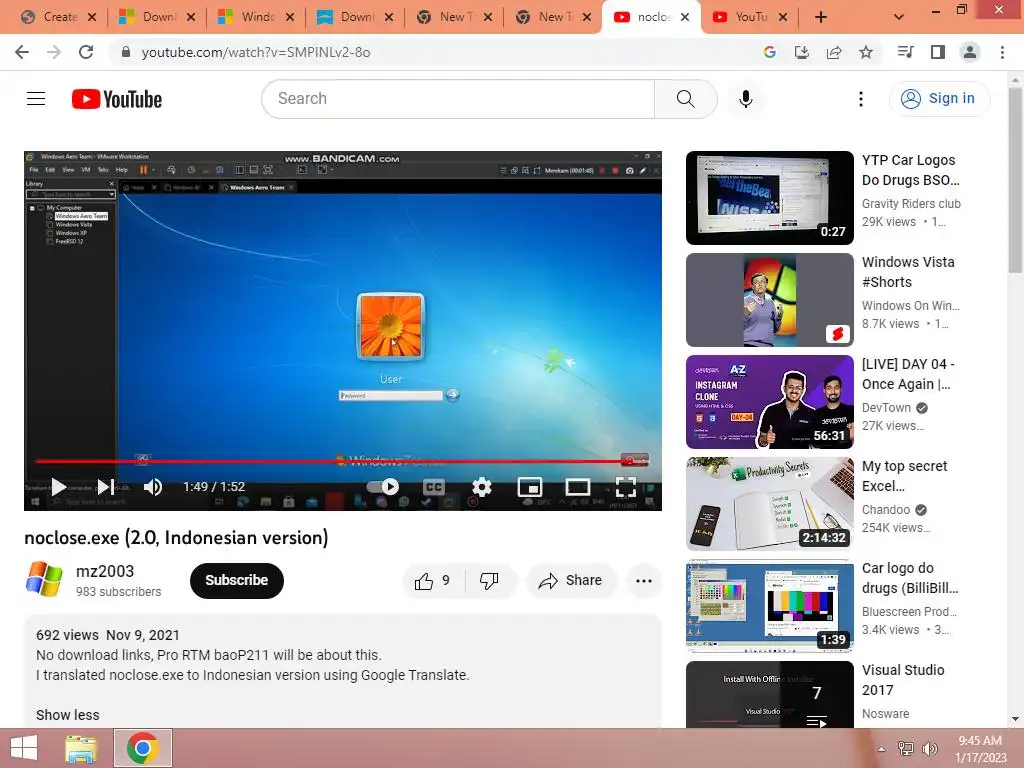Show hidden system tray icons
1024x768 pixels.
(x=881, y=749)
